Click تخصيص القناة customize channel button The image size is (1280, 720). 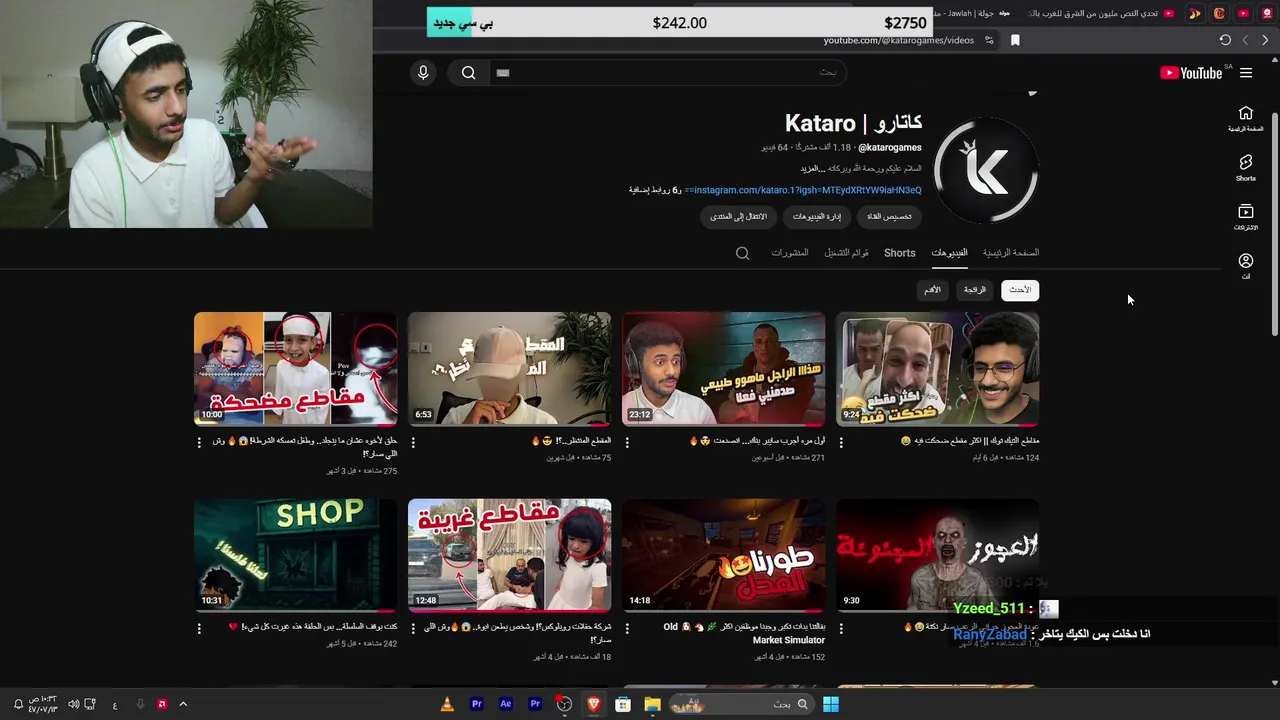(x=889, y=216)
